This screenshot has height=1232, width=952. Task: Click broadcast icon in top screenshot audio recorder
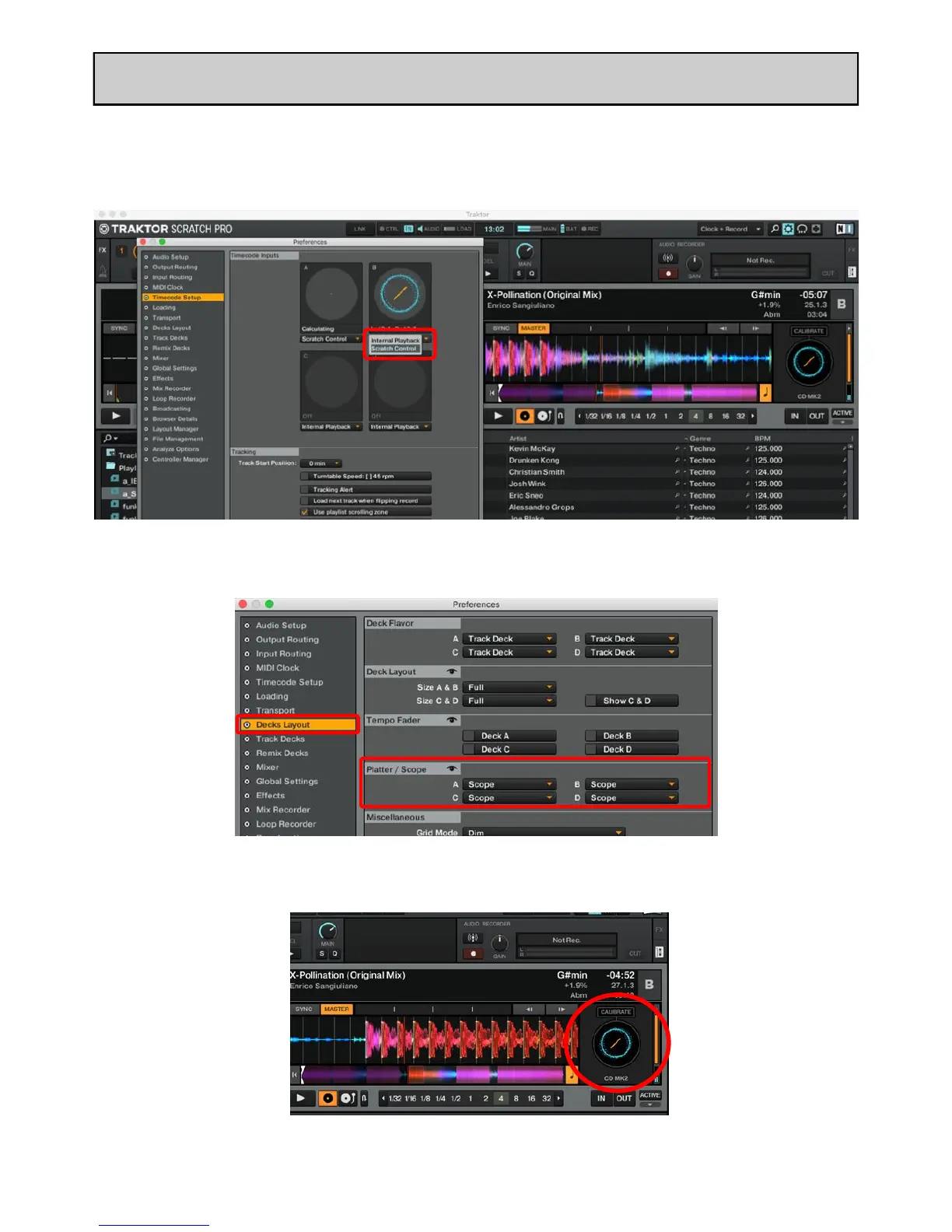tap(667, 258)
